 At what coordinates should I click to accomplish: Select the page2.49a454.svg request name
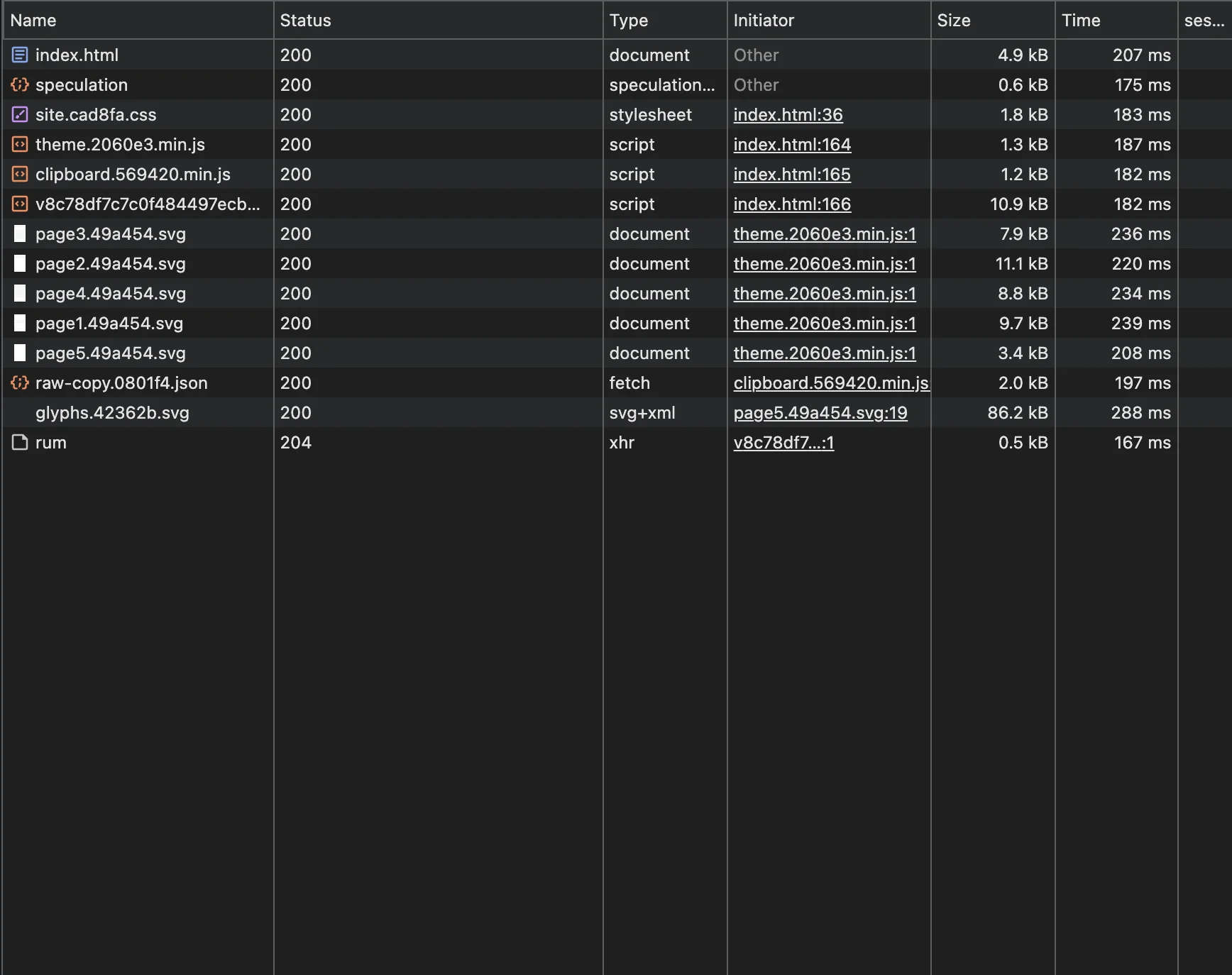point(111,263)
